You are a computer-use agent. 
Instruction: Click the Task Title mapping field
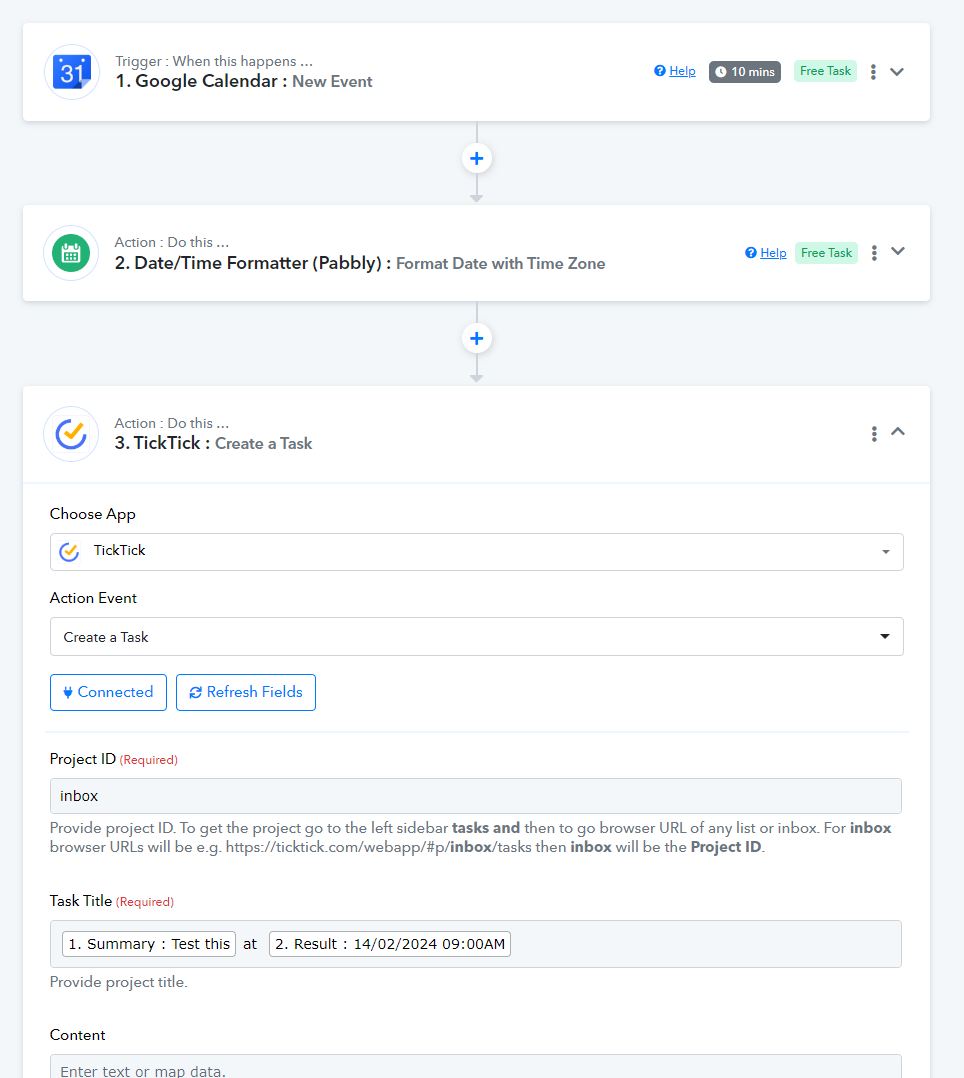pos(476,944)
